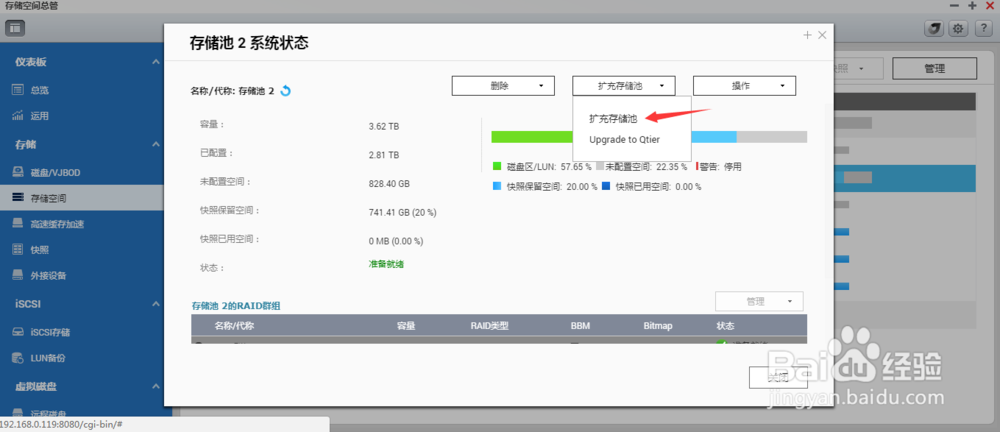This screenshot has height=432, width=1000.
Task: Collapse the Storage (存储) section
Action: click(x=156, y=145)
